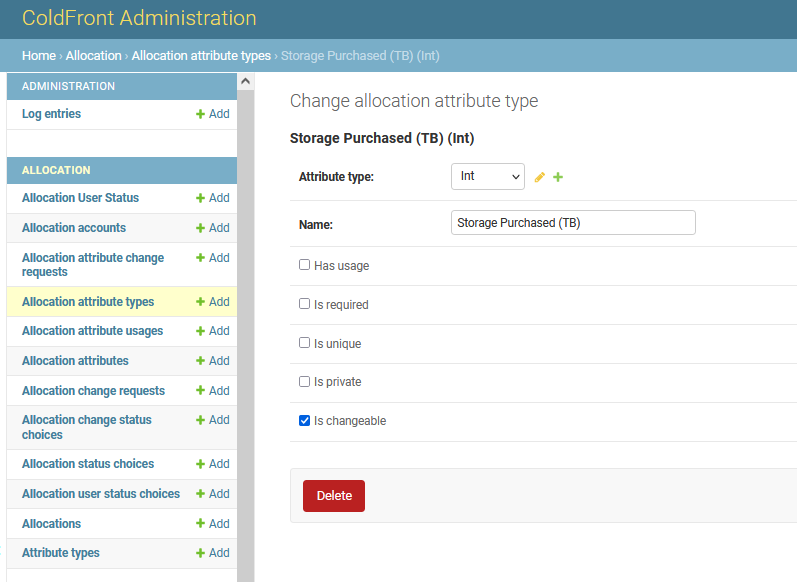Select Allocation attribute types in sidebar
This screenshot has height=582, width=797.
point(88,301)
